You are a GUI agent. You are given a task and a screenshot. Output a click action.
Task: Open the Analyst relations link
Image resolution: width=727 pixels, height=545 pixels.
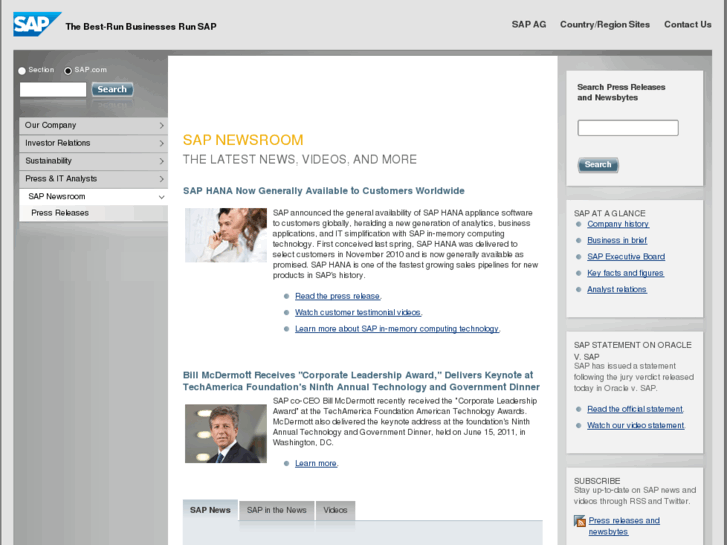617,289
